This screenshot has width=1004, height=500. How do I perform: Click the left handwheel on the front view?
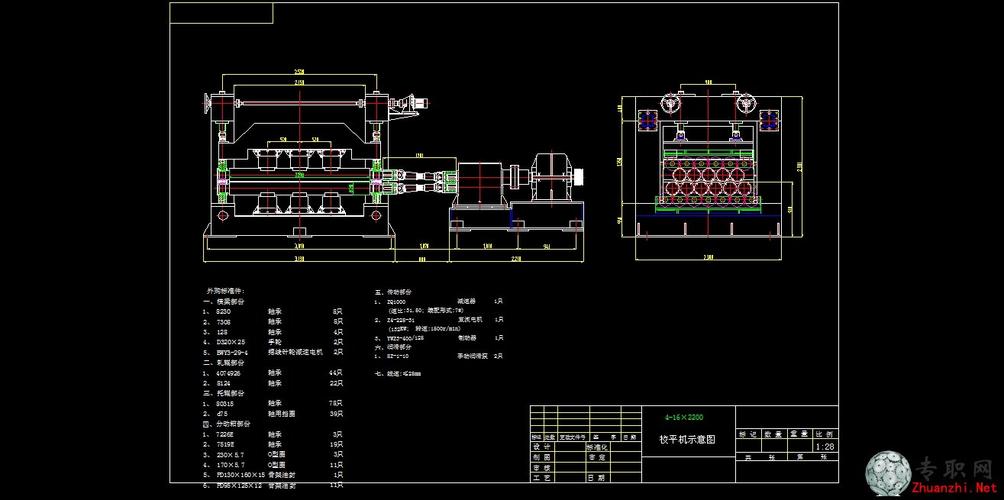pyautogui.click(x=208, y=101)
